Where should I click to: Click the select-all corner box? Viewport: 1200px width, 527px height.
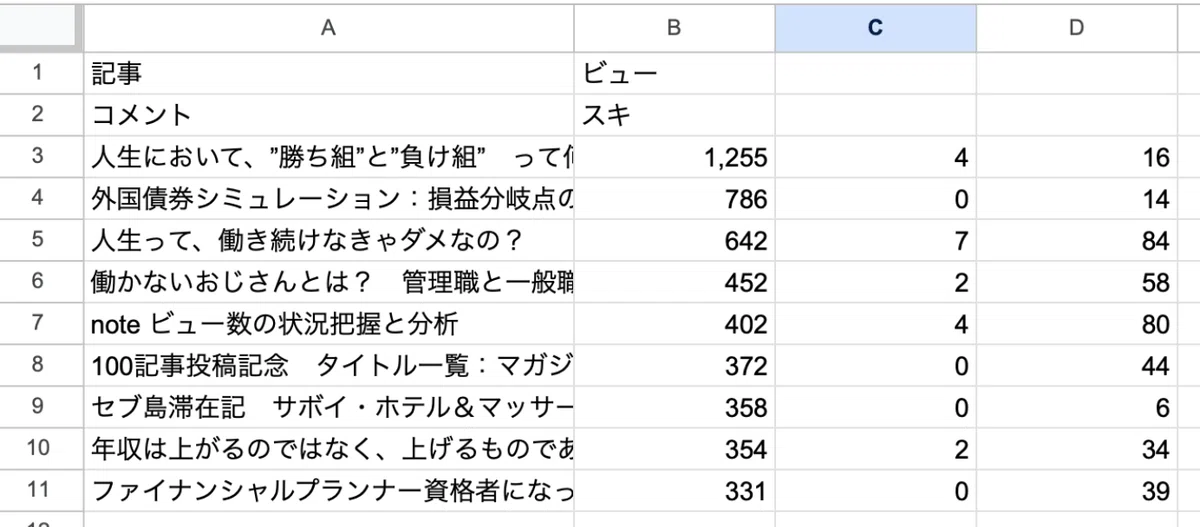(41, 28)
